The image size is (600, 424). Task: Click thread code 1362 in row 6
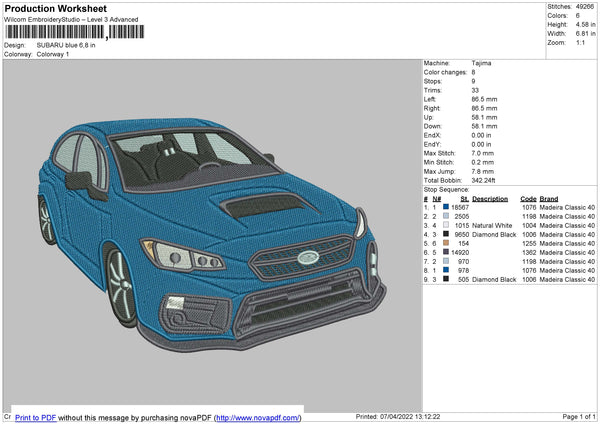(x=529, y=253)
